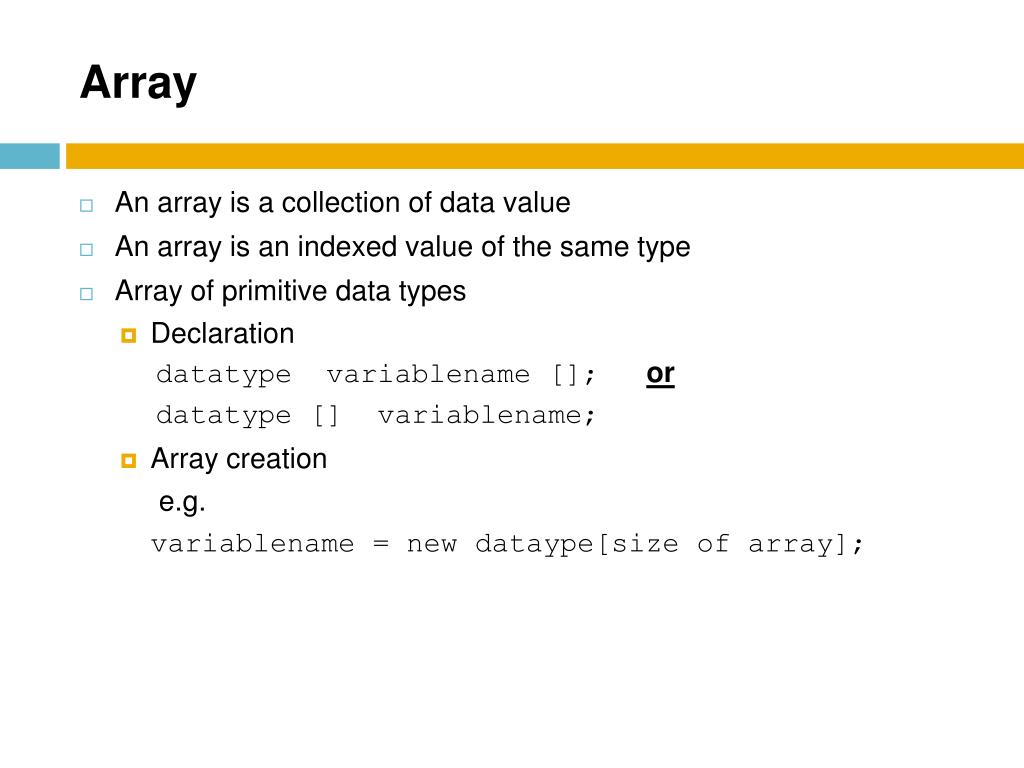This screenshot has width=1024, height=768.
Task: Click the "Array of primitive data types" text
Action: pyautogui.click(x=290, y=291)
